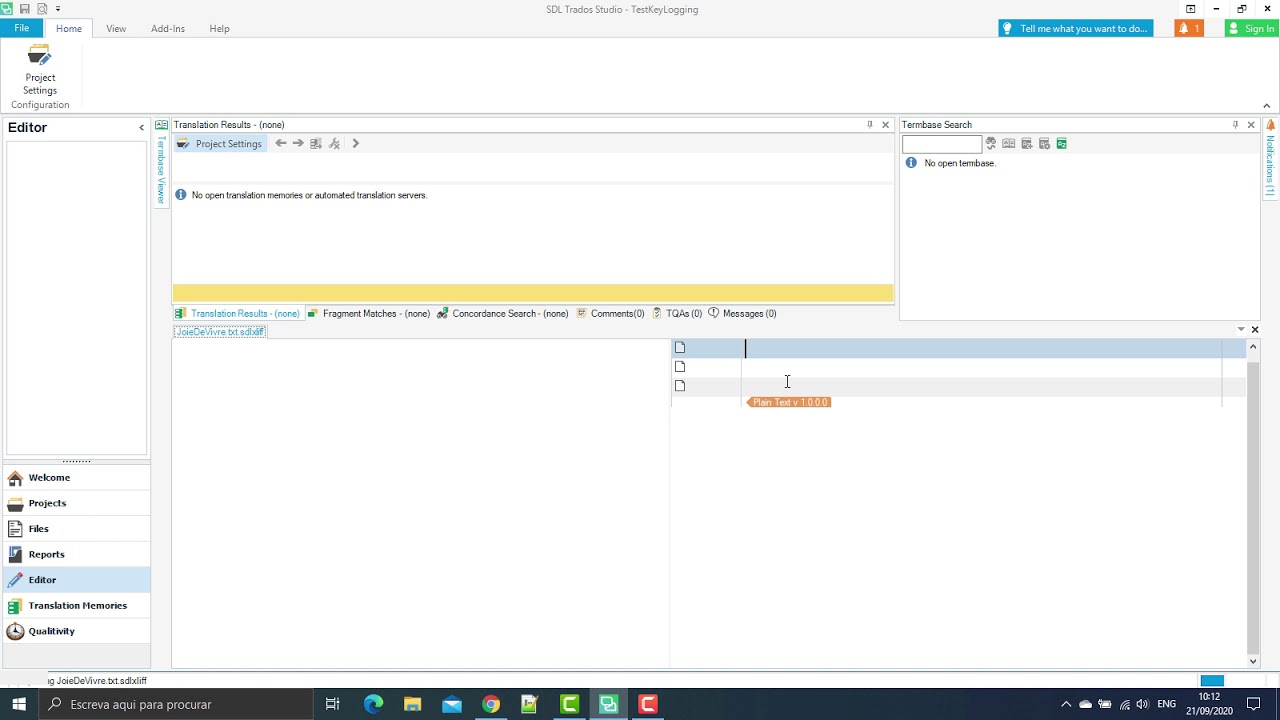Collapse the ribbon with the chevron

(1266, 105)
